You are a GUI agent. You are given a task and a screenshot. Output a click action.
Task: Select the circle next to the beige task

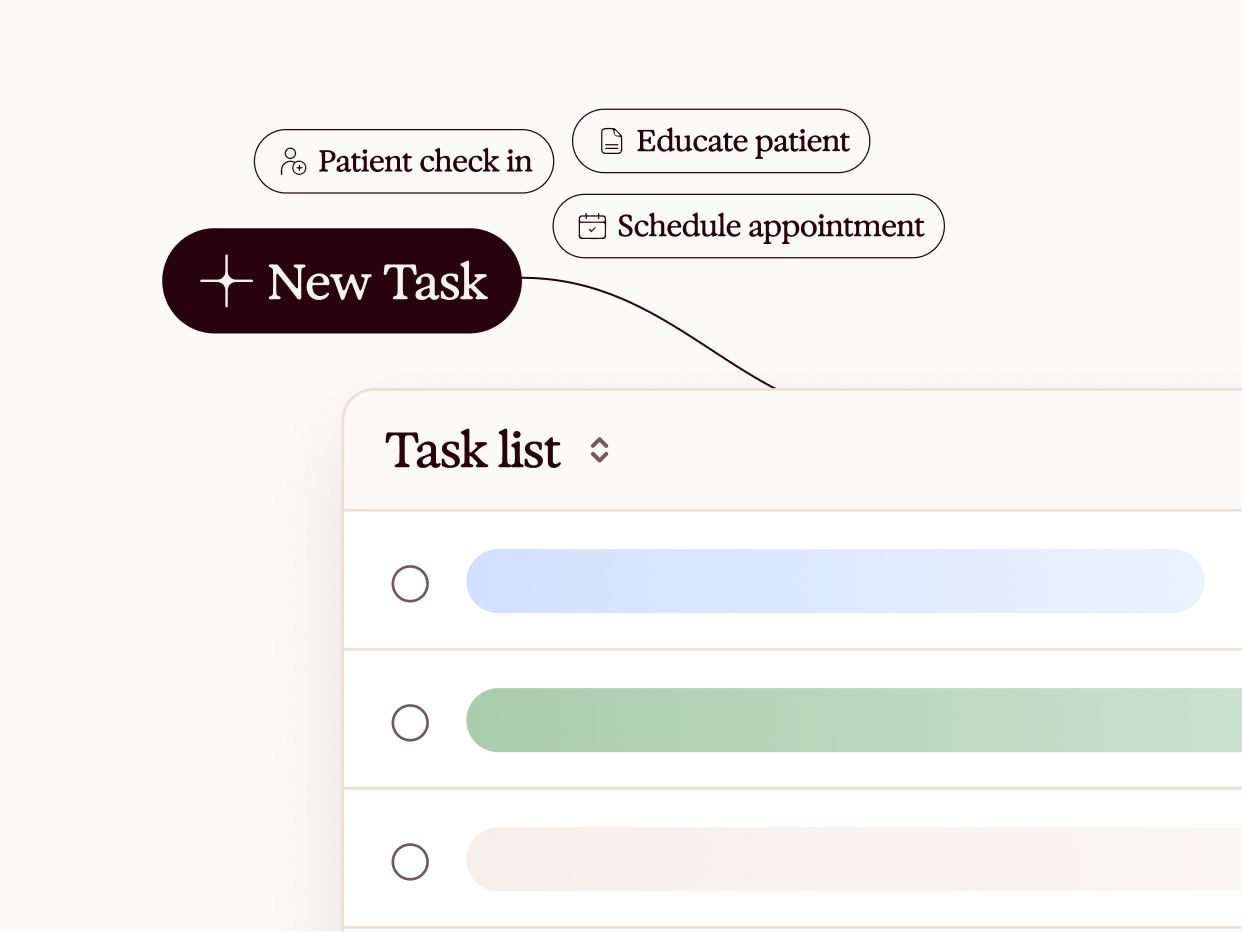coord(411,861)
